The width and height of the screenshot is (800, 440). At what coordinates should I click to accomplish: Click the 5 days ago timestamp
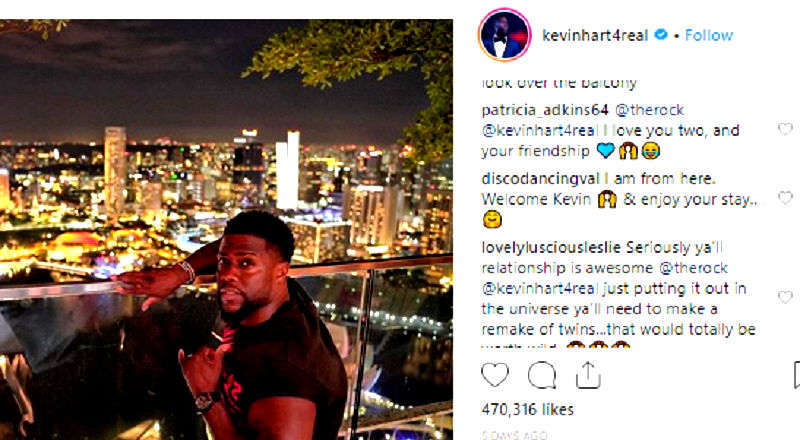click(x=514, y=435)
